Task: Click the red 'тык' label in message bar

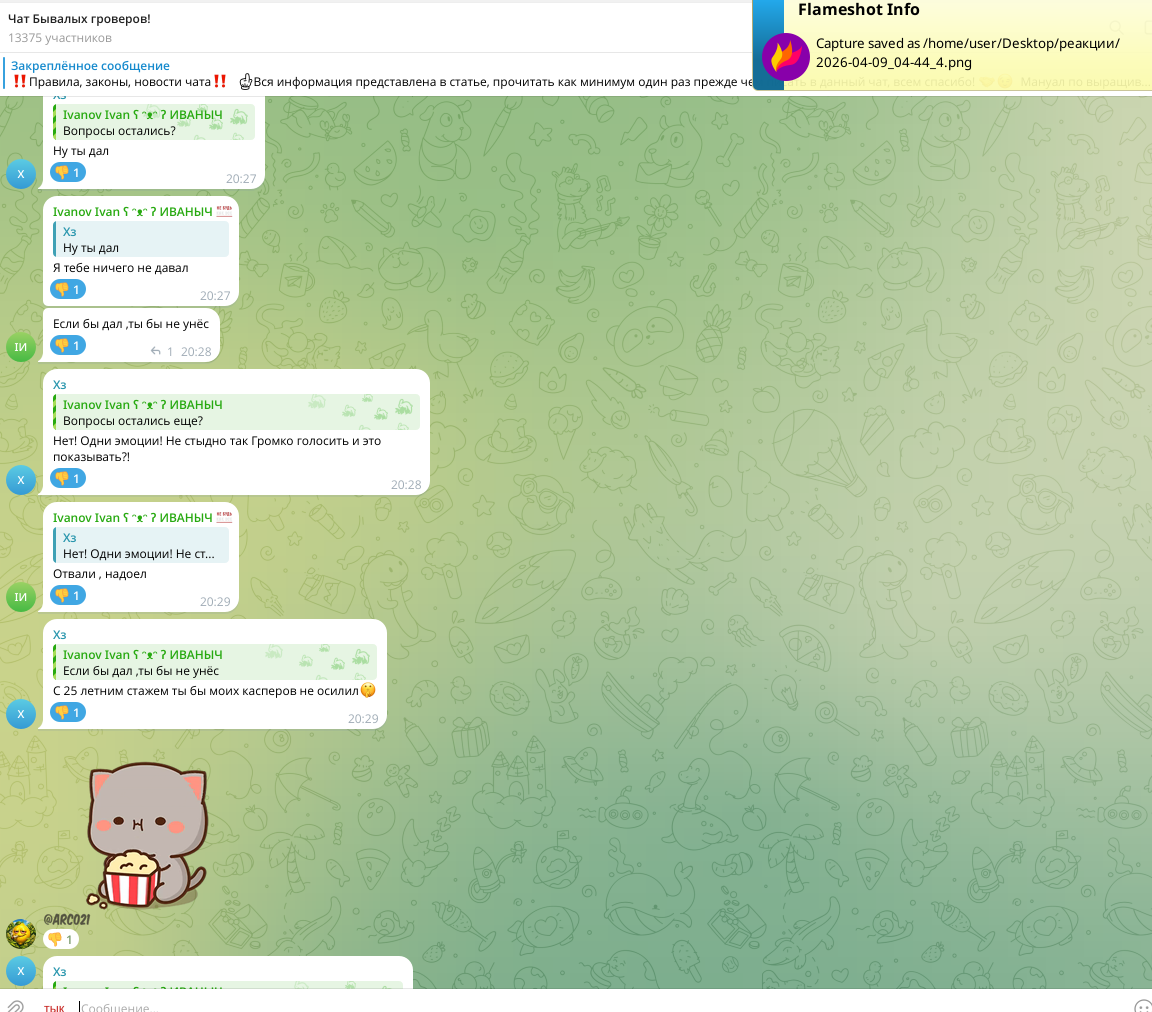Action: pos(54,1008)
